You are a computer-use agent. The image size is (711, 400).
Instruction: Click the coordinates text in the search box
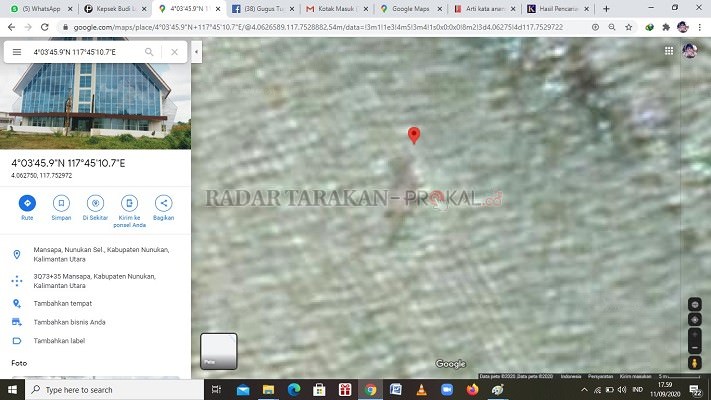(x=74, y=52)
